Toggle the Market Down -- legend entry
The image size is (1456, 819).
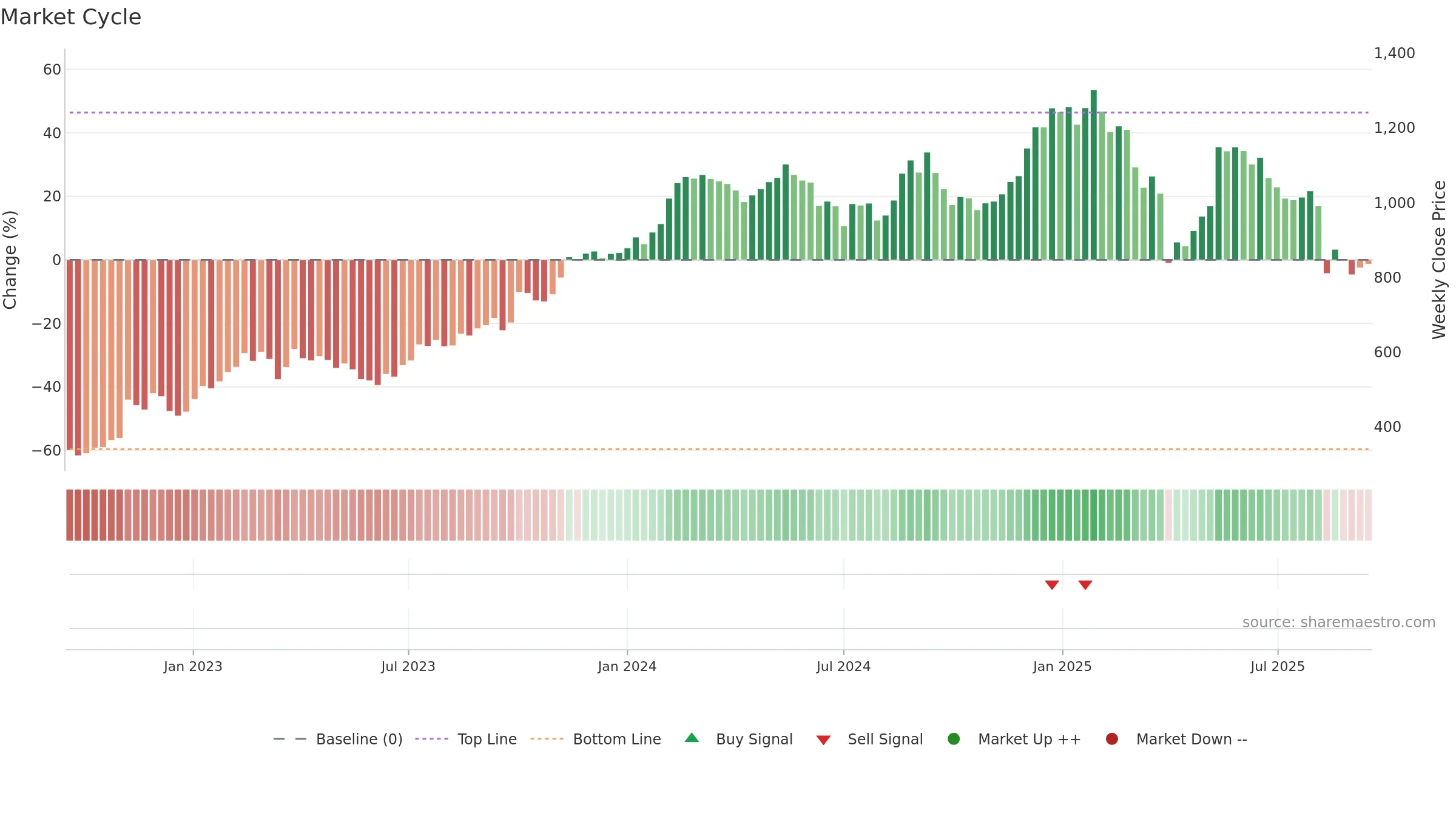click(1176, 739)
